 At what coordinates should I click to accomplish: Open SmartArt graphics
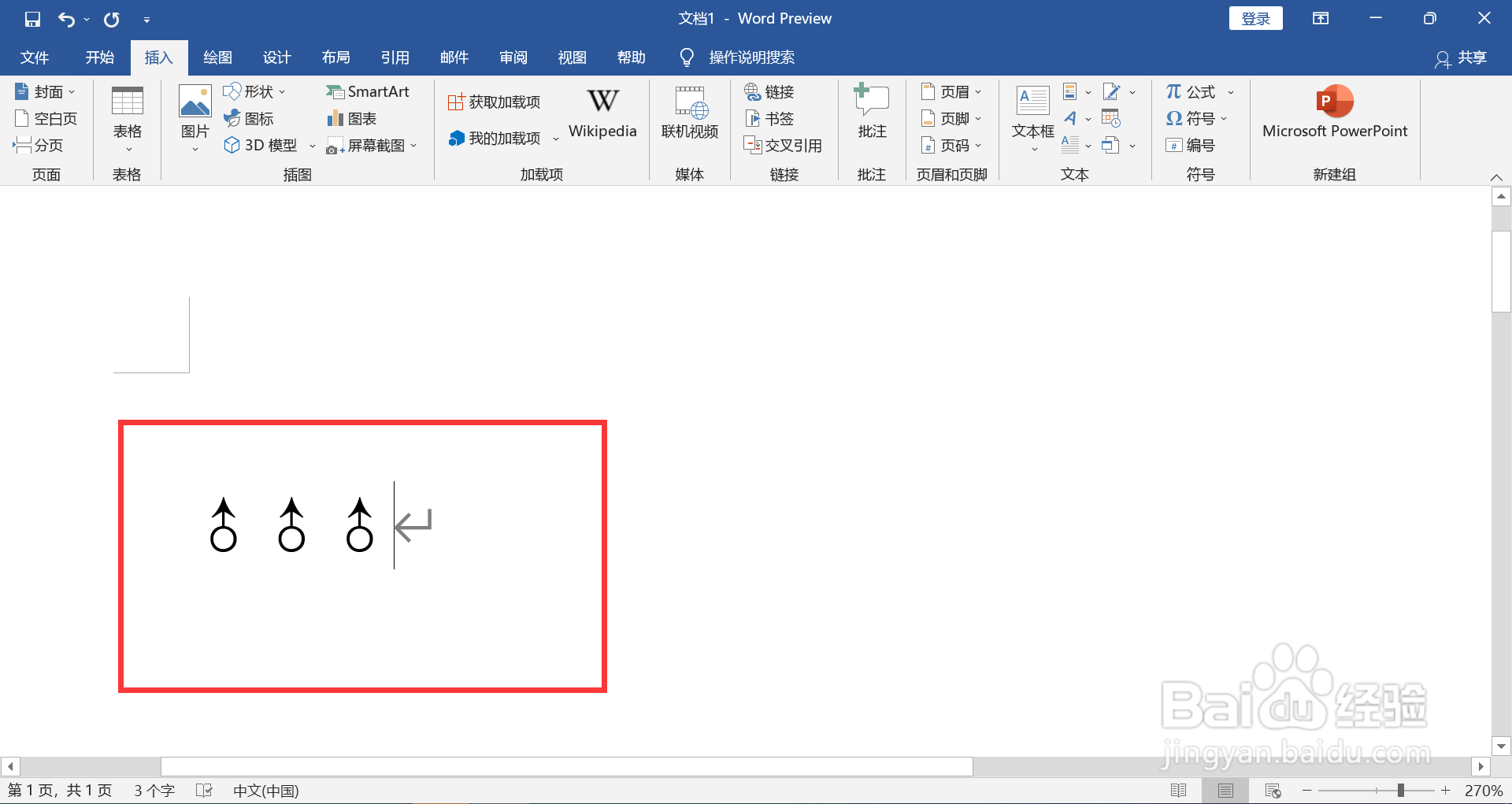pos(368,91)
